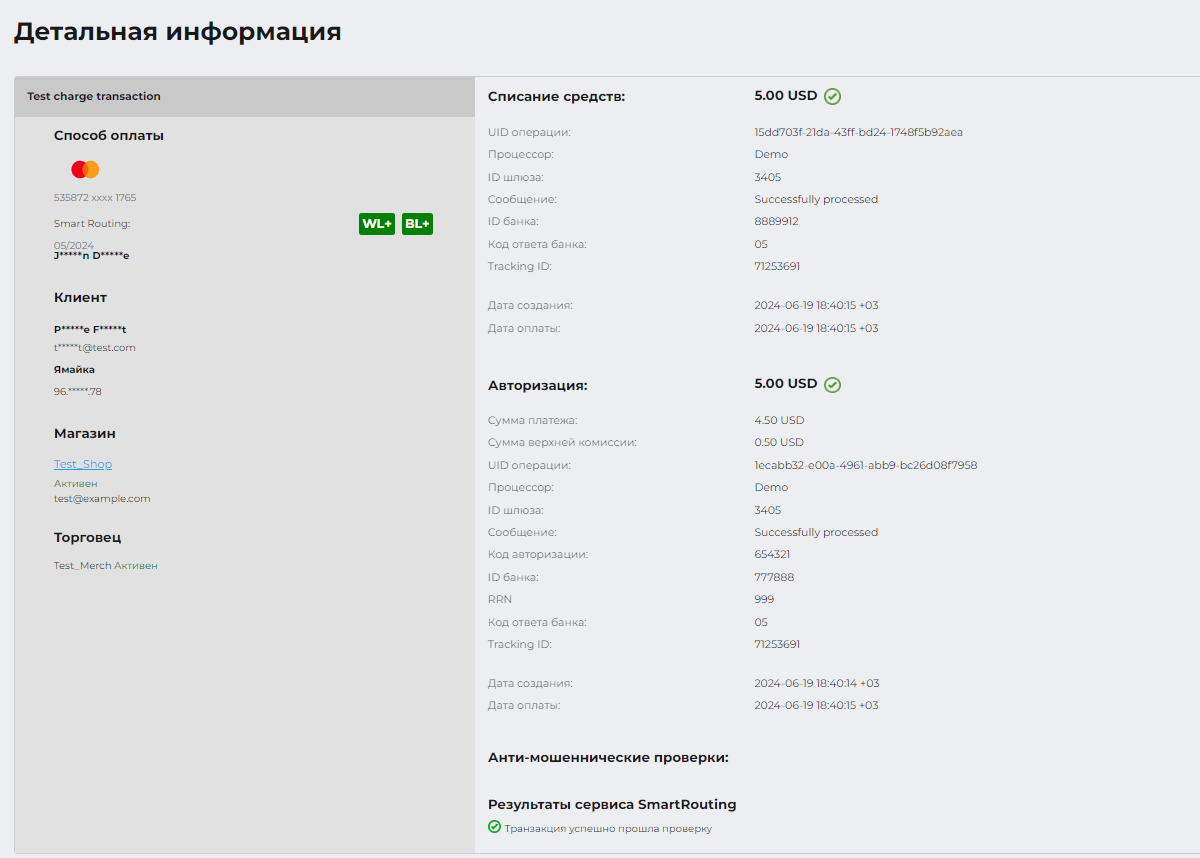Click SmartRouting success check icon

click(494, 827)
